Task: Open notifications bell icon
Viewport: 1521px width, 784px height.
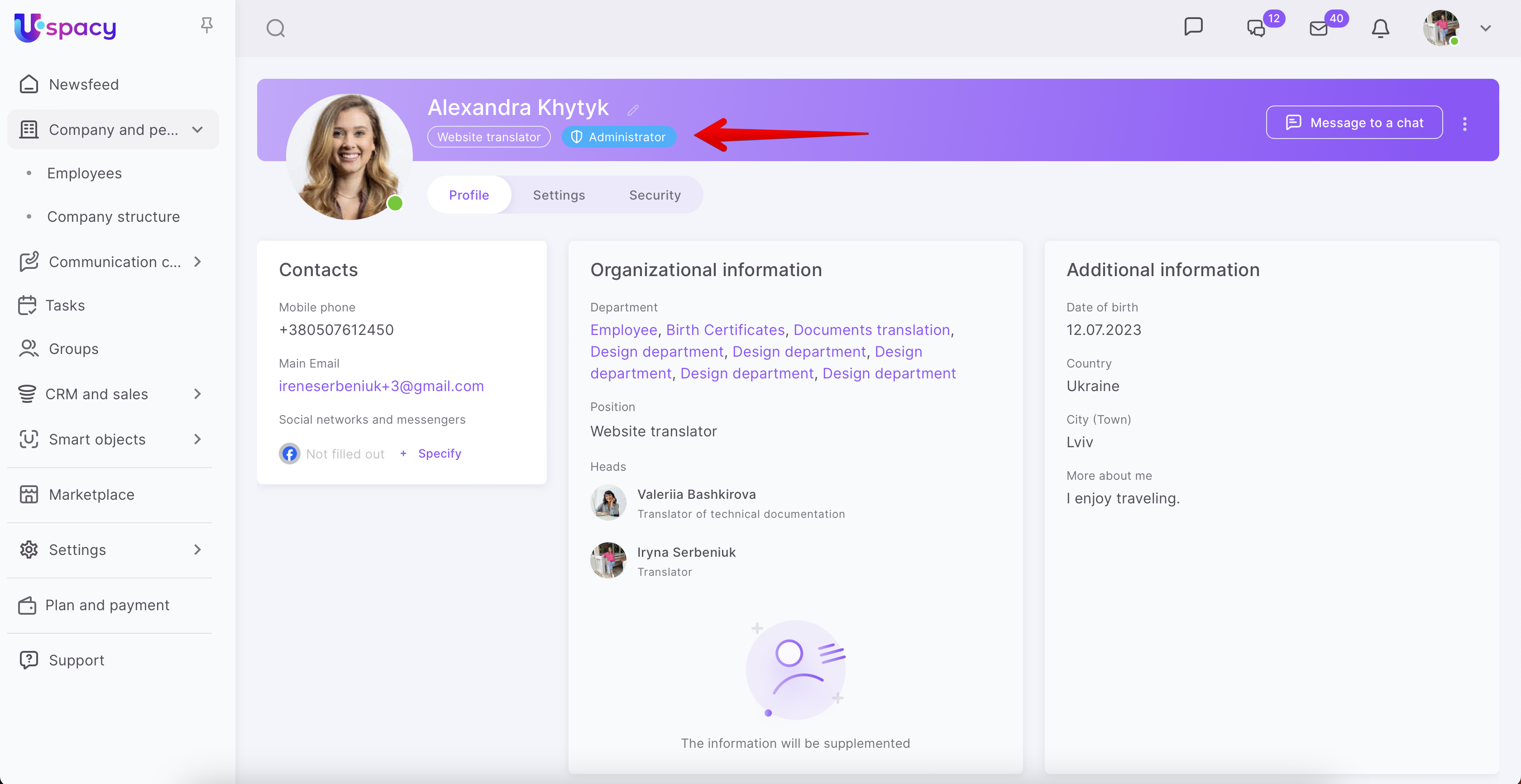Action: pyautogui.click(x=1380, y=29)
